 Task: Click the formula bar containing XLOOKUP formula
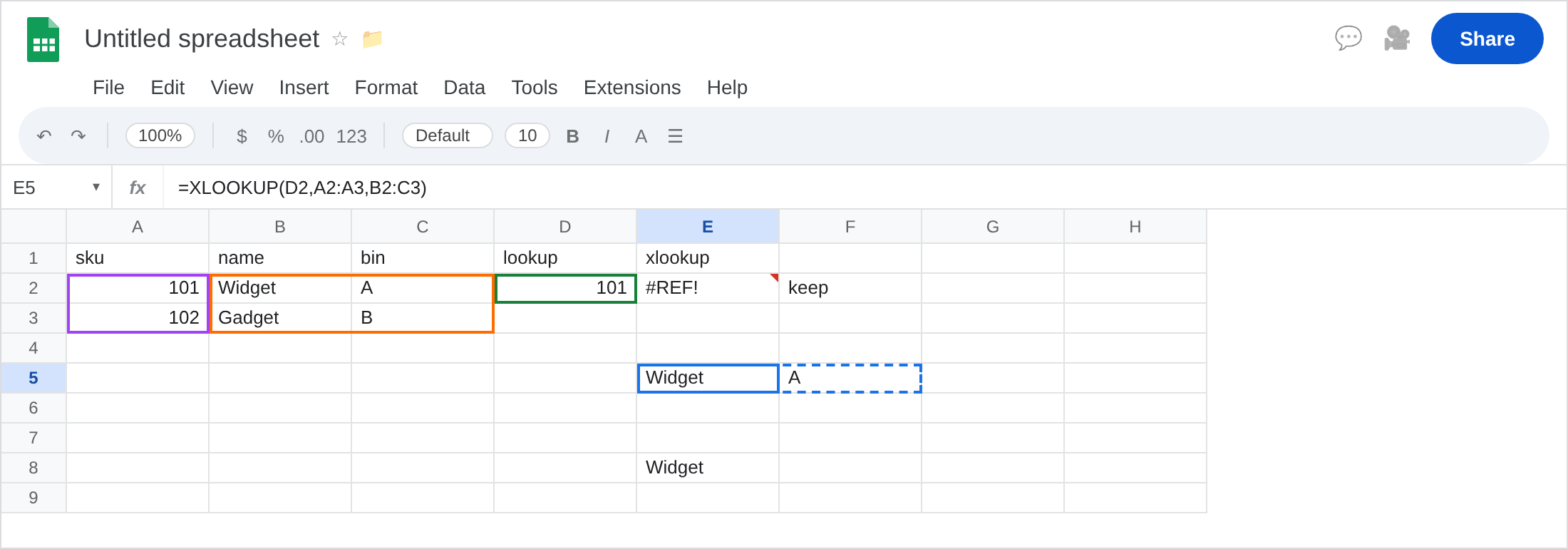[865, 188]
